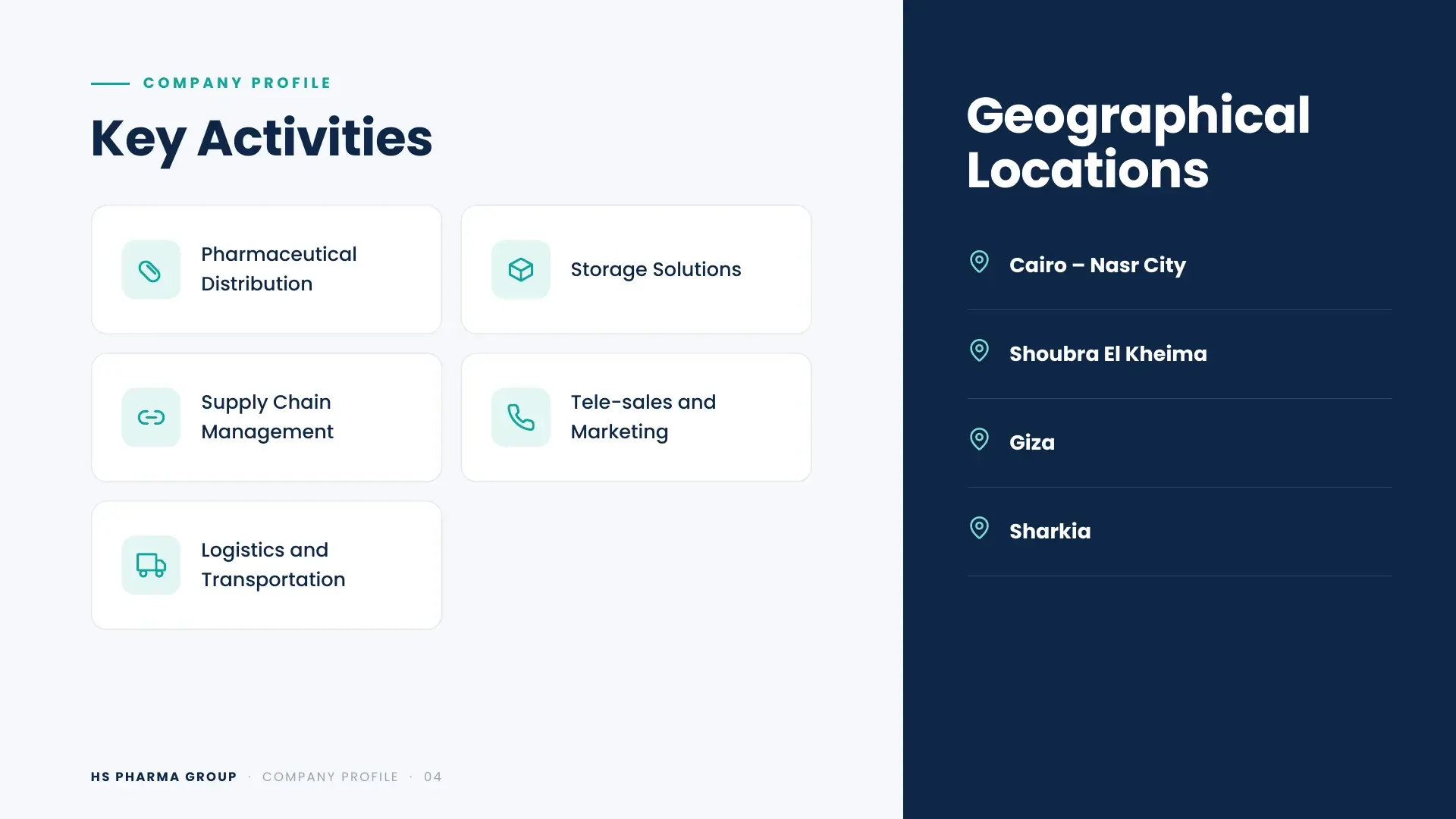Click the page number 04 in footer
Viewport: 1456px width, 819px height.
(432, 777)
